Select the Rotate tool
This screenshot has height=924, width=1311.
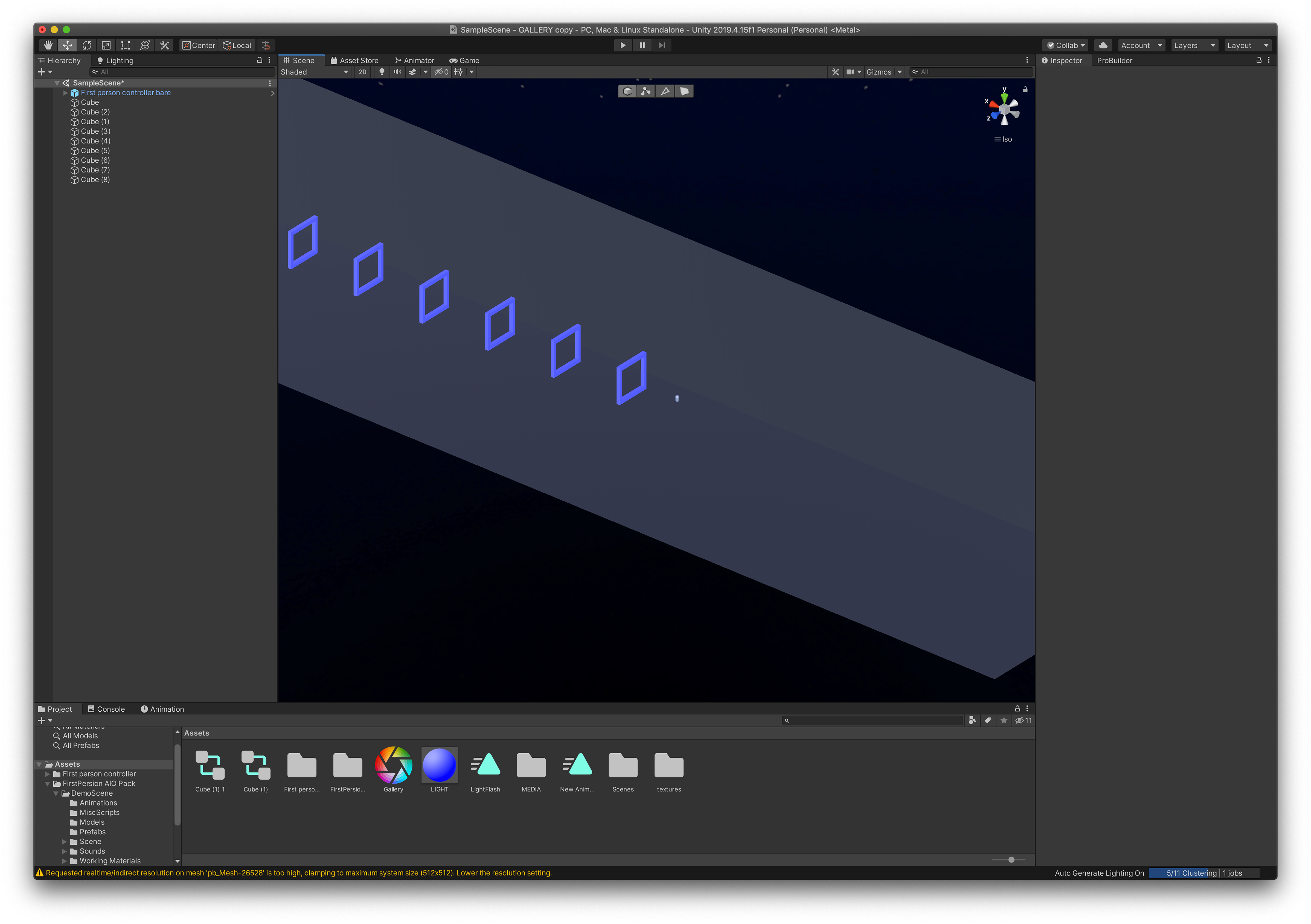tap(87, 45)
